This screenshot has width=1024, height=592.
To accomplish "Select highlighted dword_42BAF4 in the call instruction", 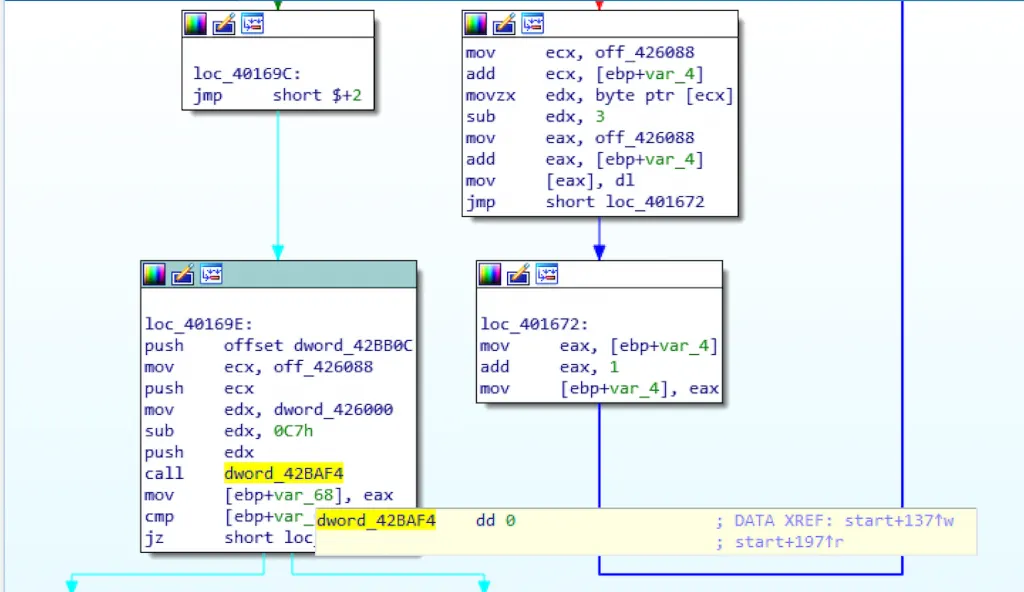I will (284, 474).
